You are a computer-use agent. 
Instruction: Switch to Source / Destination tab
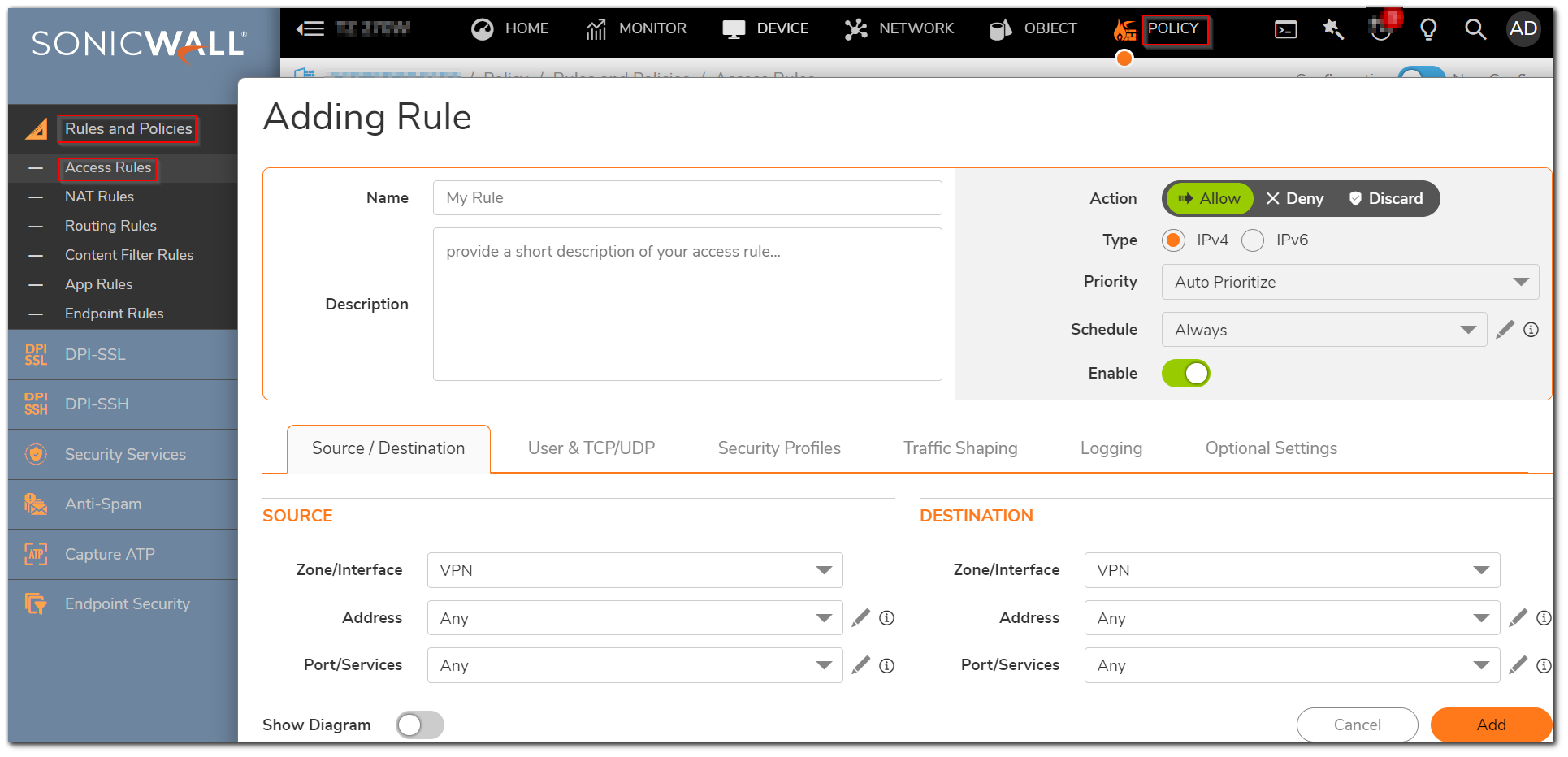[x=388, y=448]
